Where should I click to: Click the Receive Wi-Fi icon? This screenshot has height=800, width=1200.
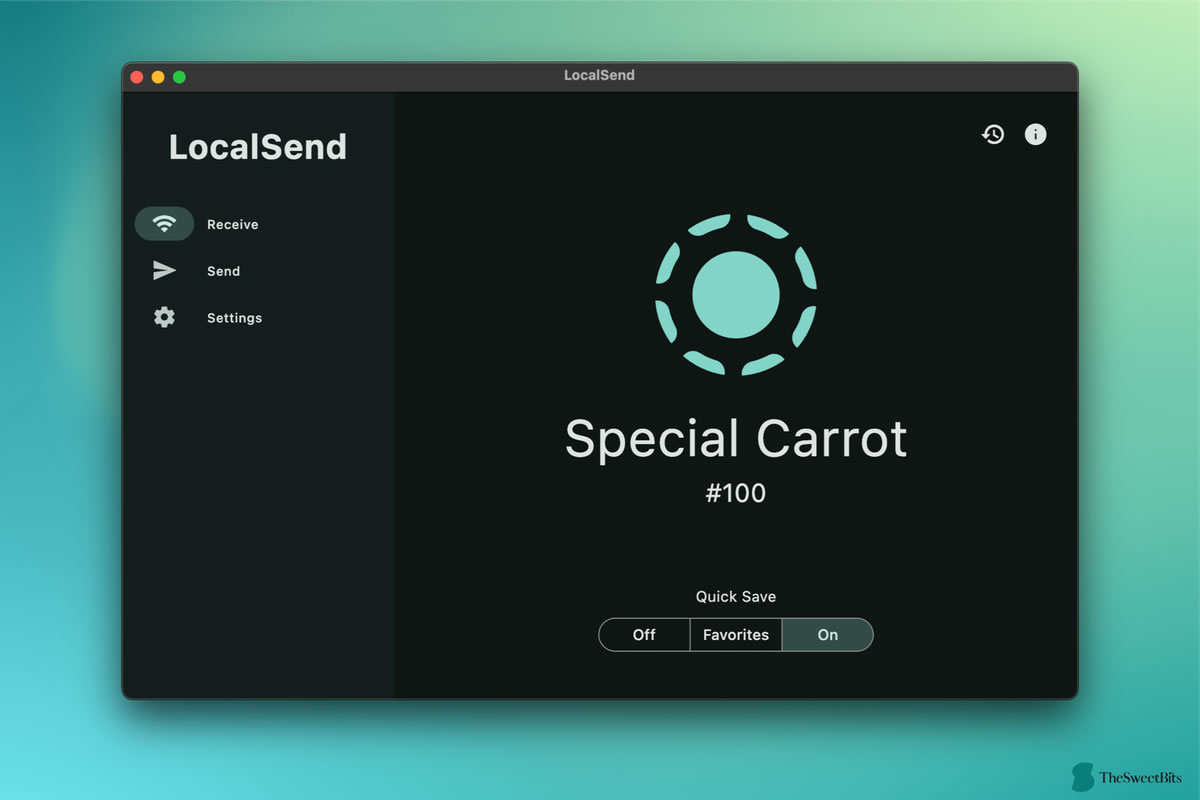(x=164, y=224)
